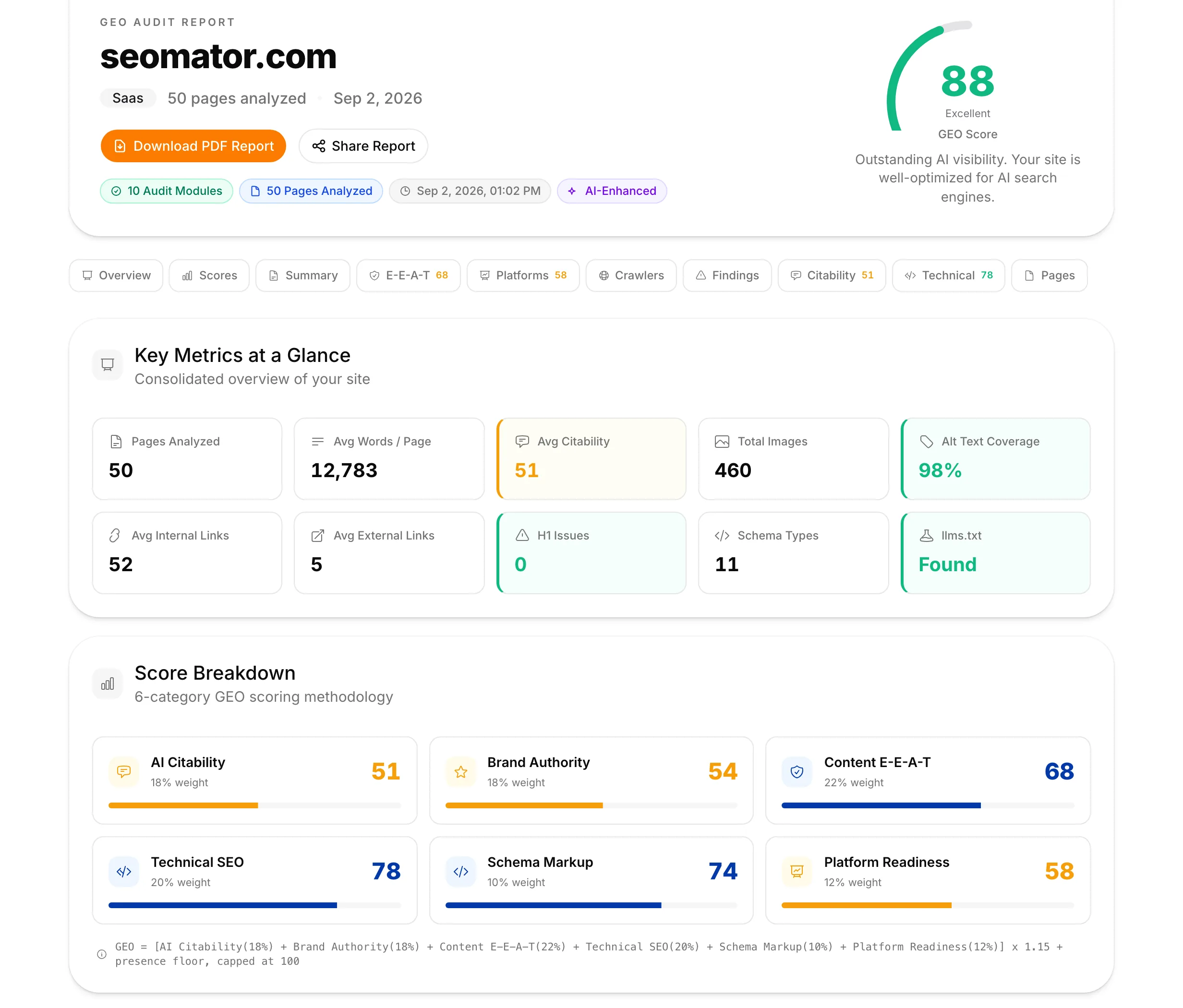This screenshot has width=1183, height=1008.
Task: Click the Avg External Links arrow icon
Action: (317, 535)
